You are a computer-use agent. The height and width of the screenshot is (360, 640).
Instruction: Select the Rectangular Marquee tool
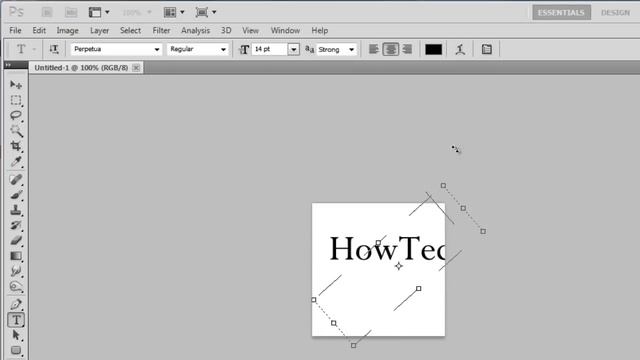coord(16,100)
